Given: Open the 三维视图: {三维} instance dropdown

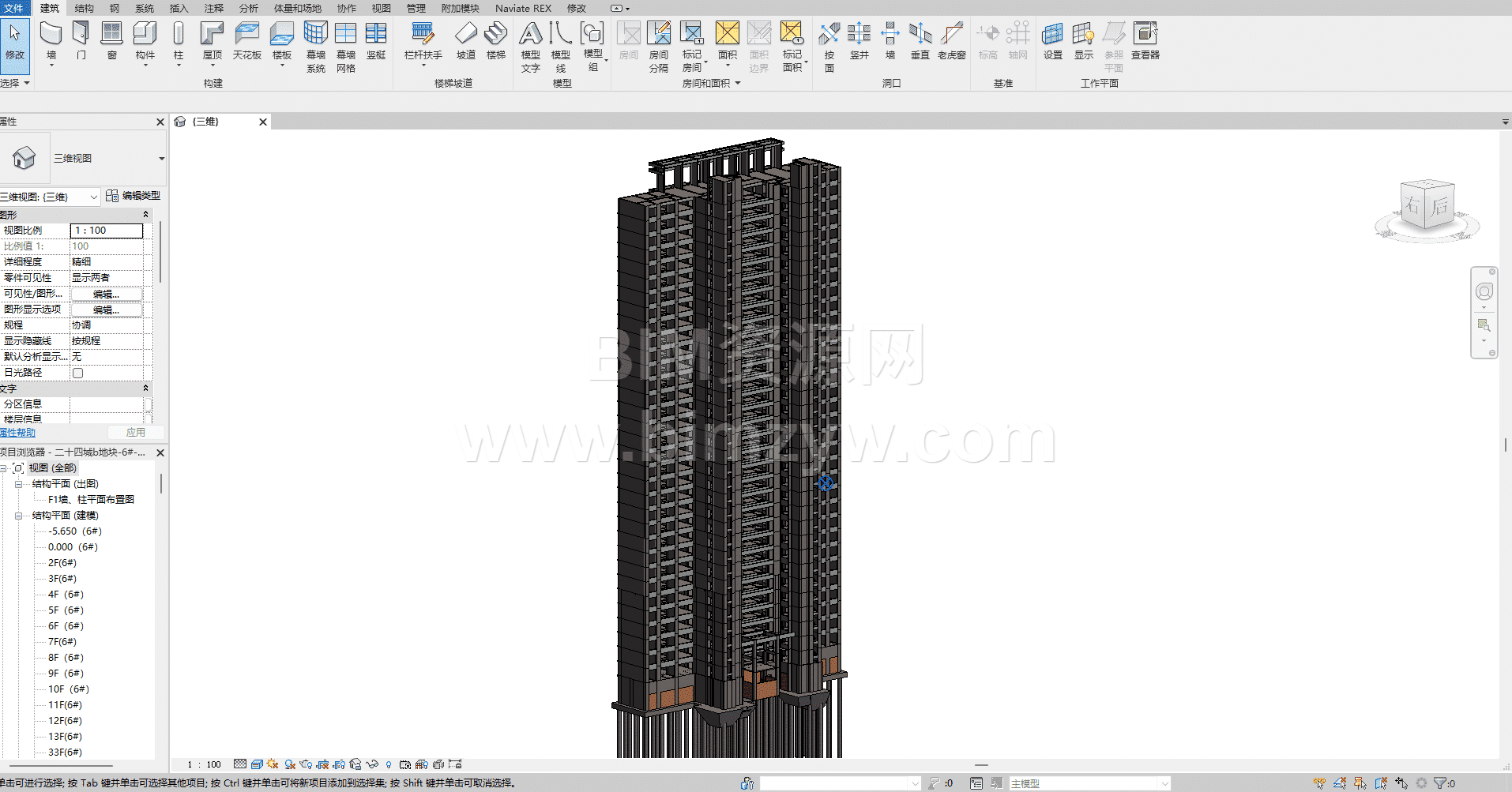Looking at the screenshot, I should [x=94, y=197].
